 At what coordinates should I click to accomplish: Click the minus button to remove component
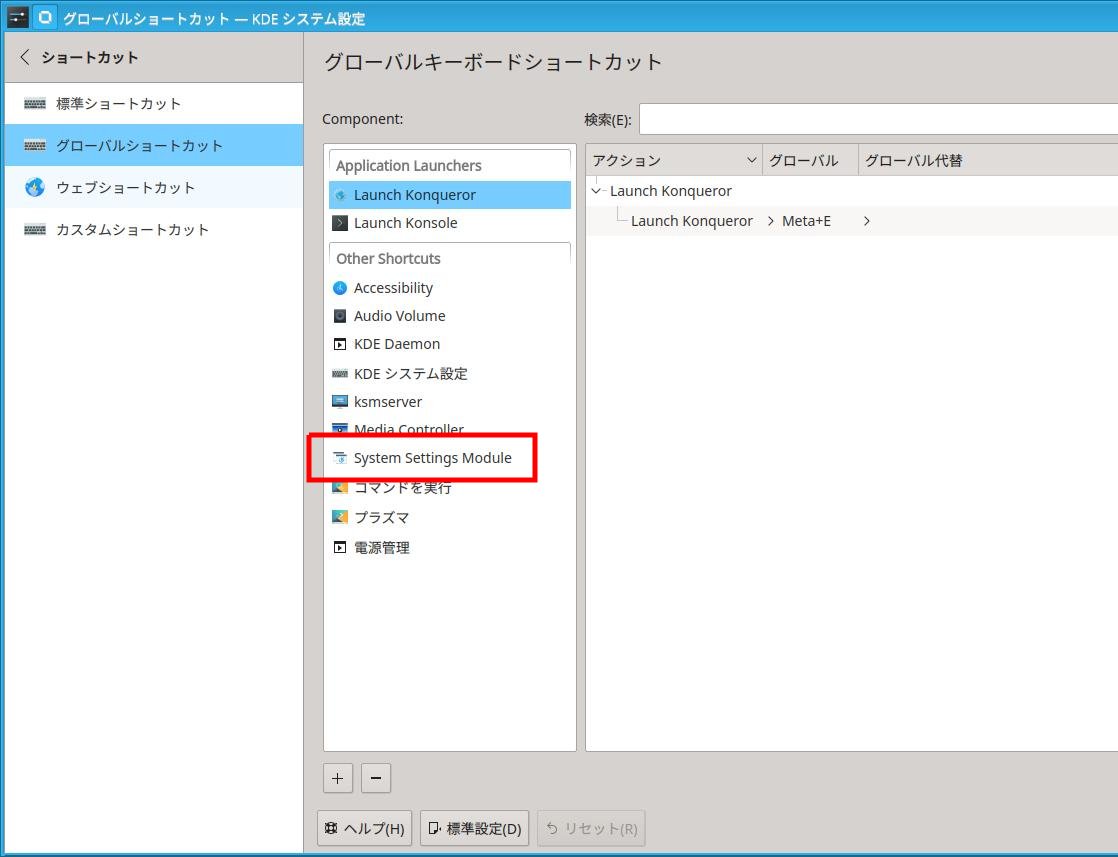pyautogui.click(x=376, y=778)
